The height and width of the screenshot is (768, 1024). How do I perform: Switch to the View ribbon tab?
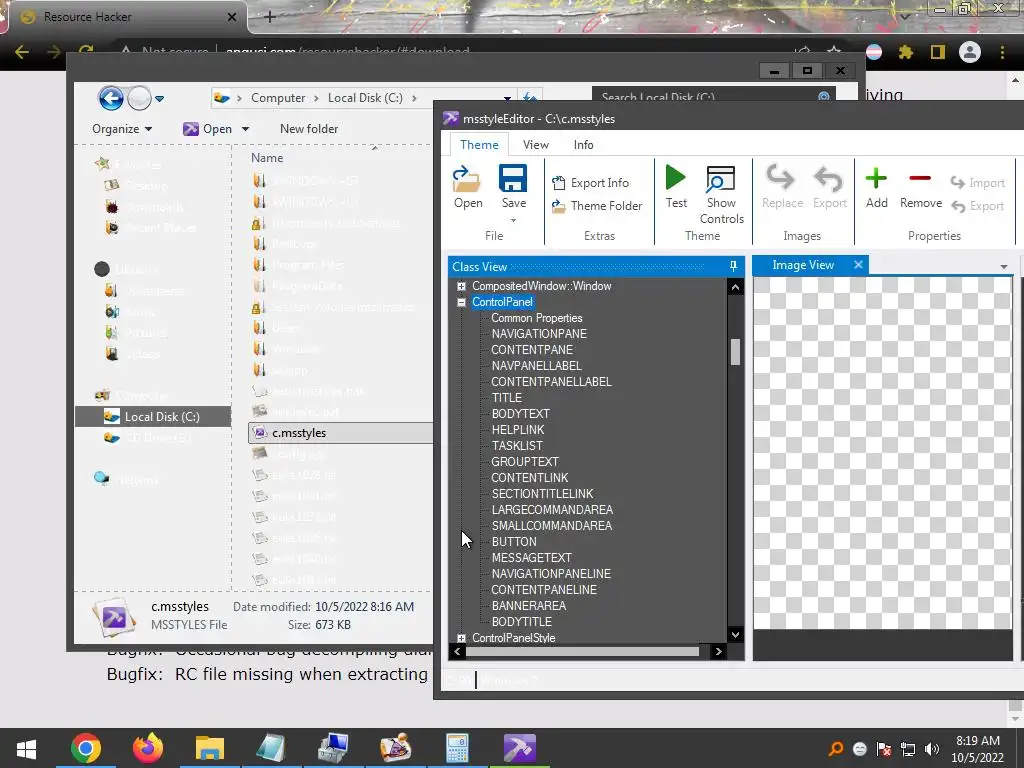536,144
